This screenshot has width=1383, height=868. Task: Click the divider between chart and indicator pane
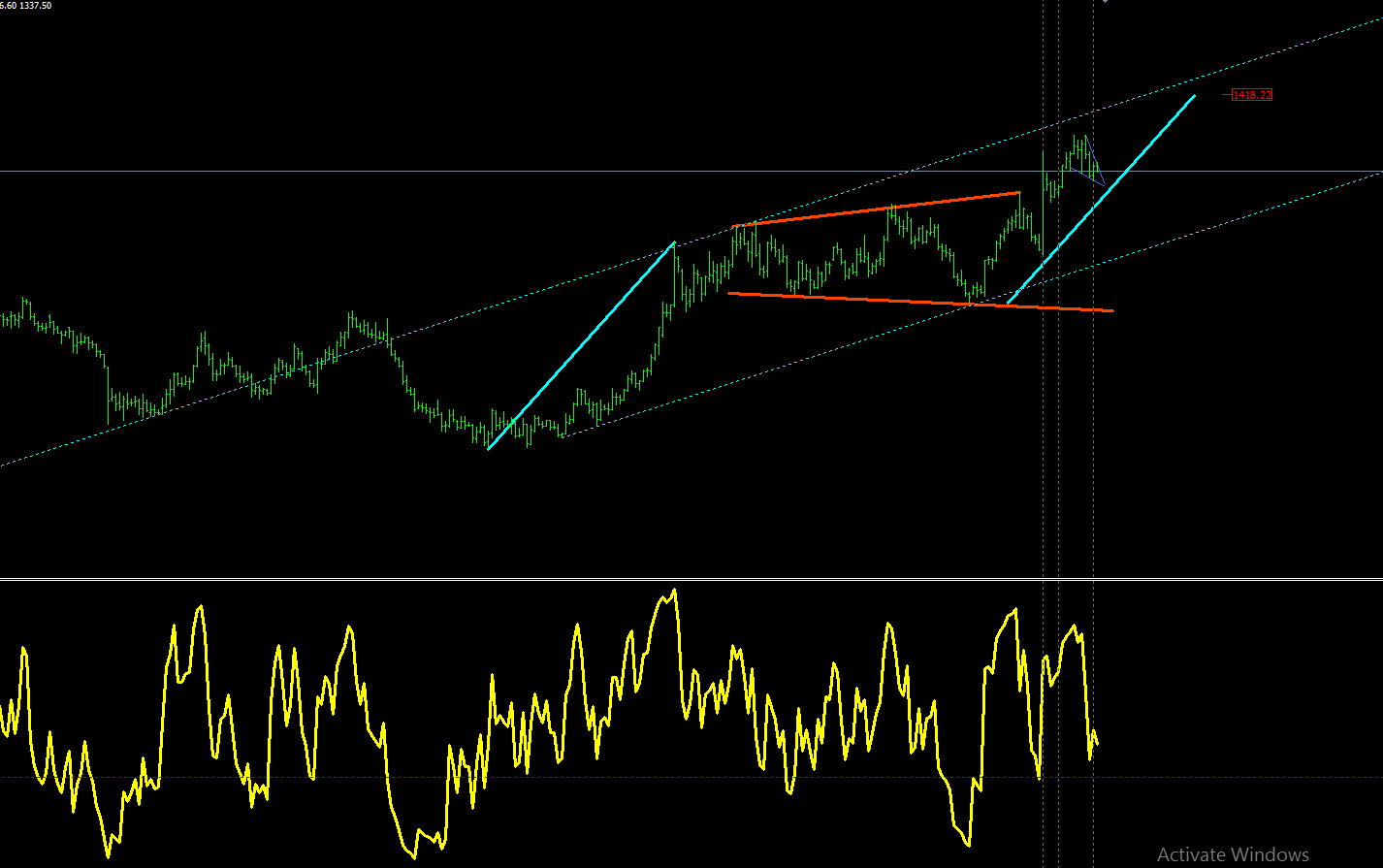click(691, 580)
